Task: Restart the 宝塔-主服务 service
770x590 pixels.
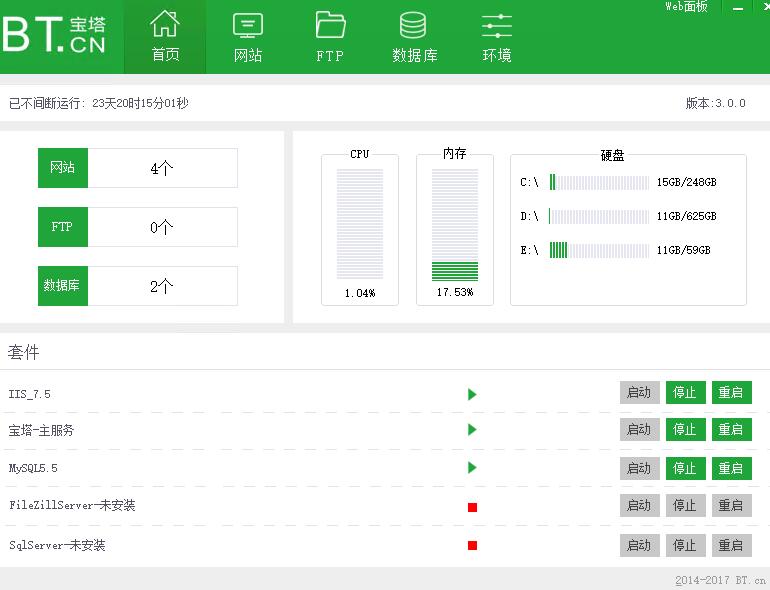Action: click(732, 429)
